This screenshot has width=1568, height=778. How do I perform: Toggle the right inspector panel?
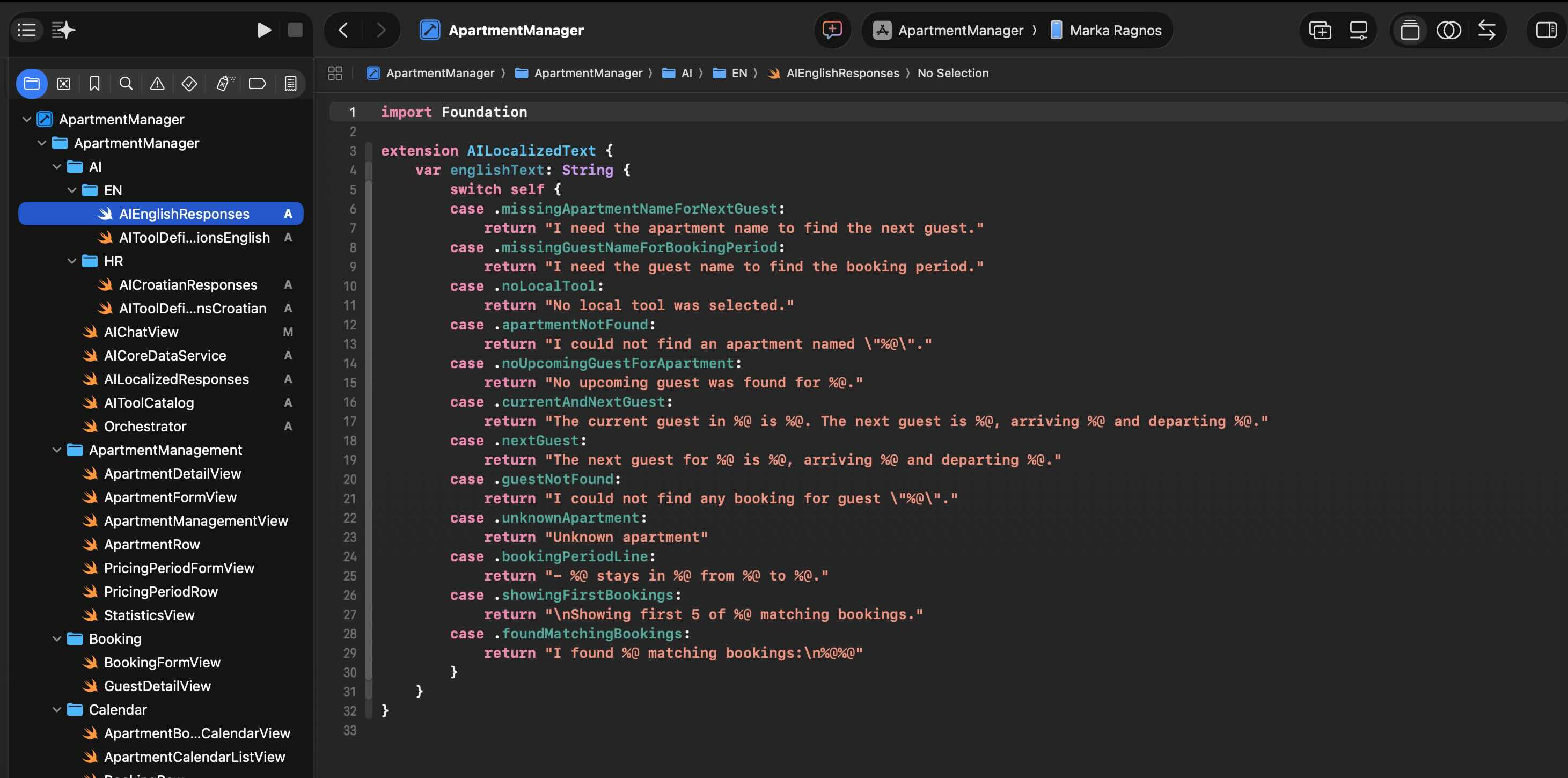(1546, 30)
